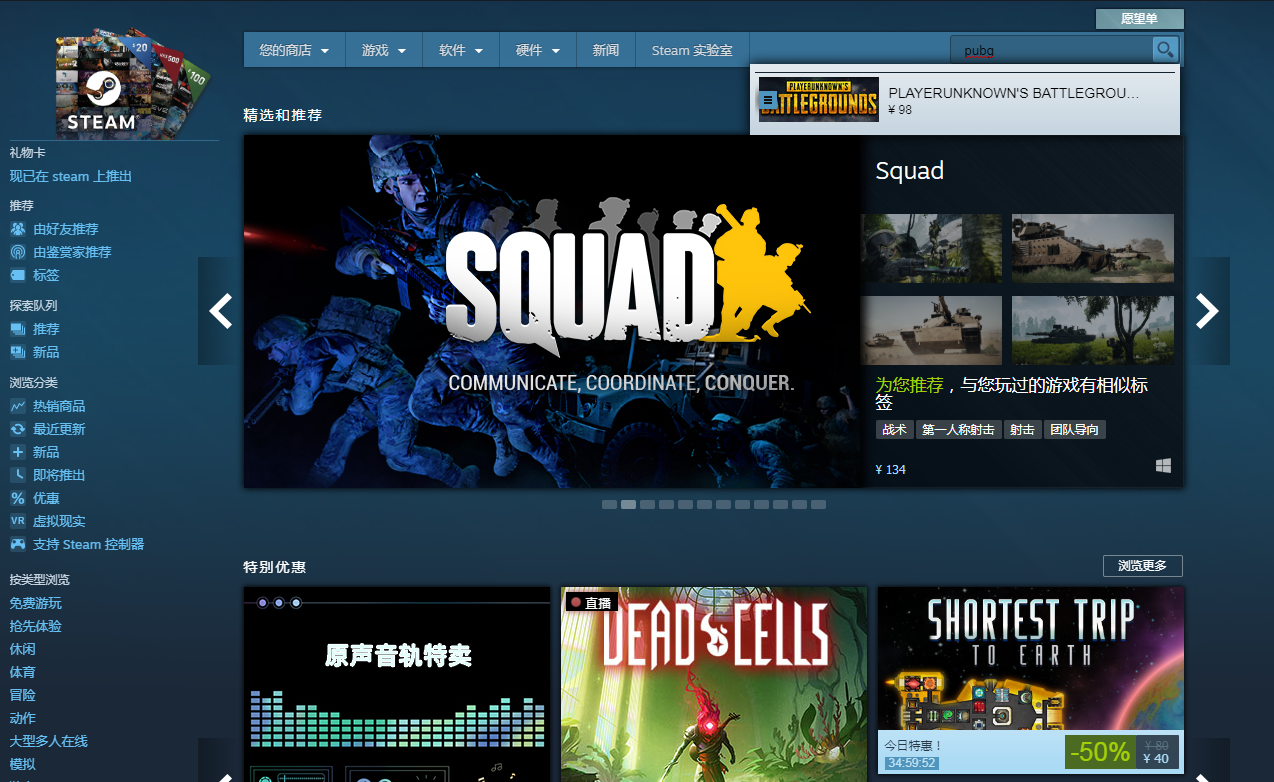Open the 原声音轨特卖 sale card
The height and width of the screenshot is (782, 1274).
click(397, 684)
